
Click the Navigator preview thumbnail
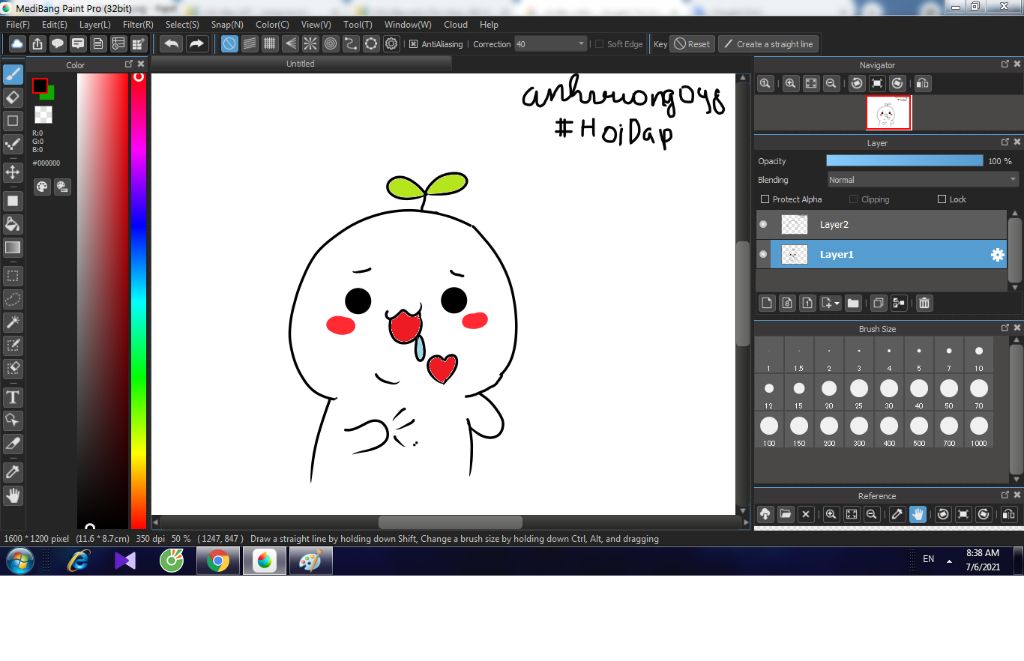(x=888, y=112)
